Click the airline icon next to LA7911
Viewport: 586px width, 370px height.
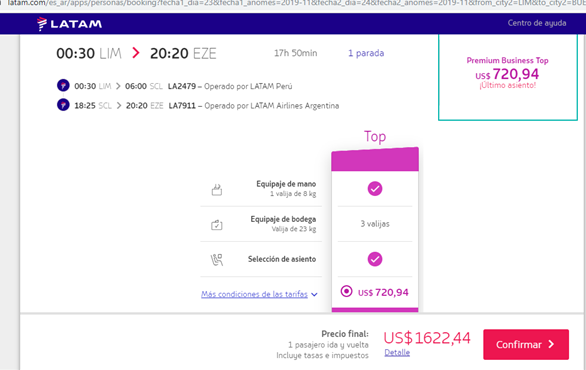(x=63, y=105)
